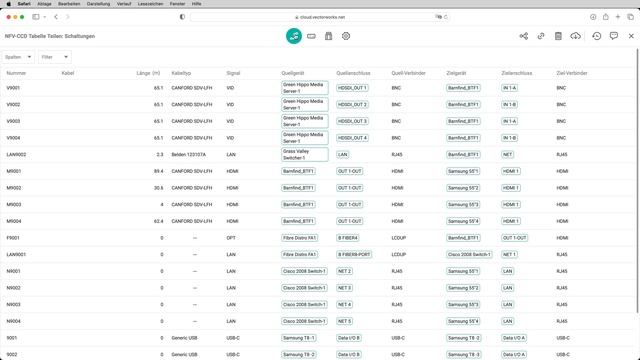Image resolution: width=640 pixels, height=360 pixels.
Task: Click OPT signal cell in row F9001
Action: tap(231, 238)
